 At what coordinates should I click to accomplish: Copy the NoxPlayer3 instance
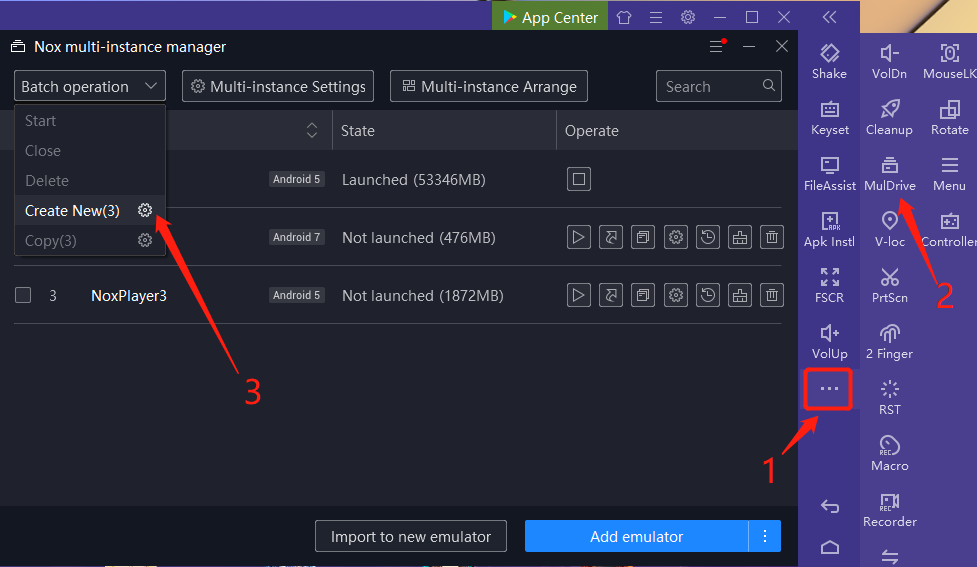[643, 295]
